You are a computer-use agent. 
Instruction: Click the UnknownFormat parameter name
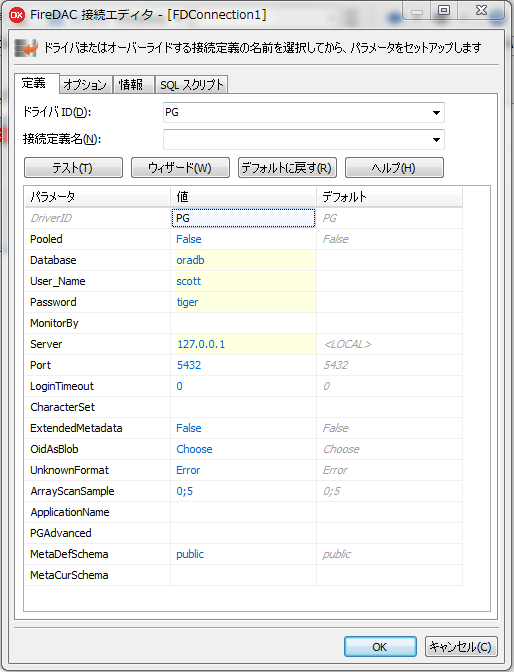69,470
